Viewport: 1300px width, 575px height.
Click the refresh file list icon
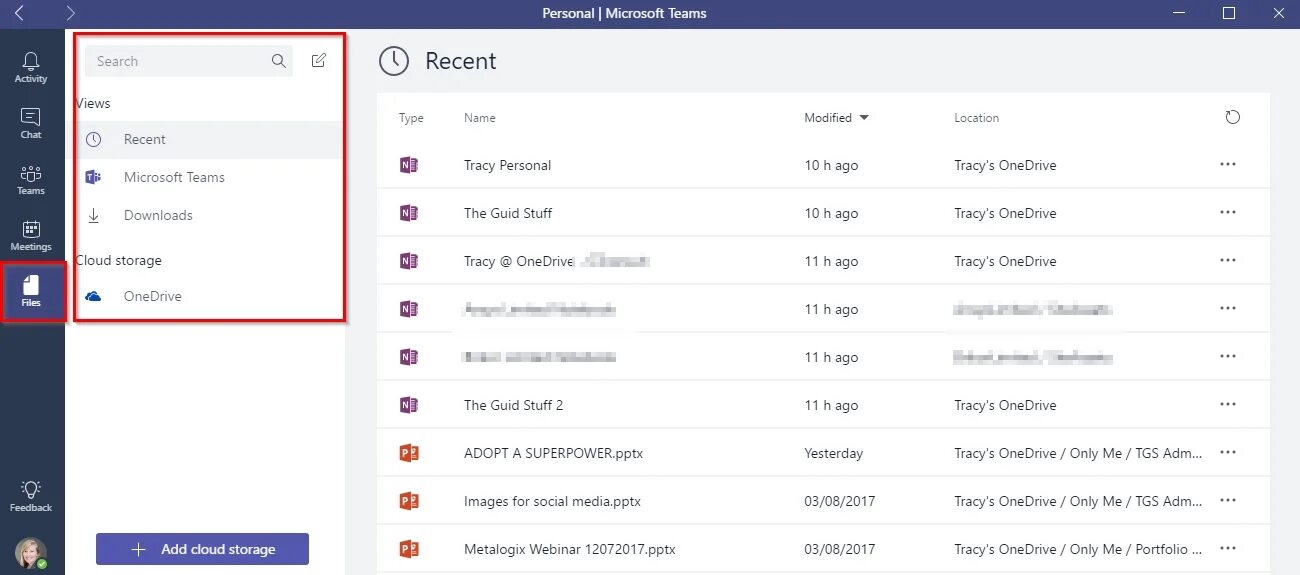[1232, 117]
